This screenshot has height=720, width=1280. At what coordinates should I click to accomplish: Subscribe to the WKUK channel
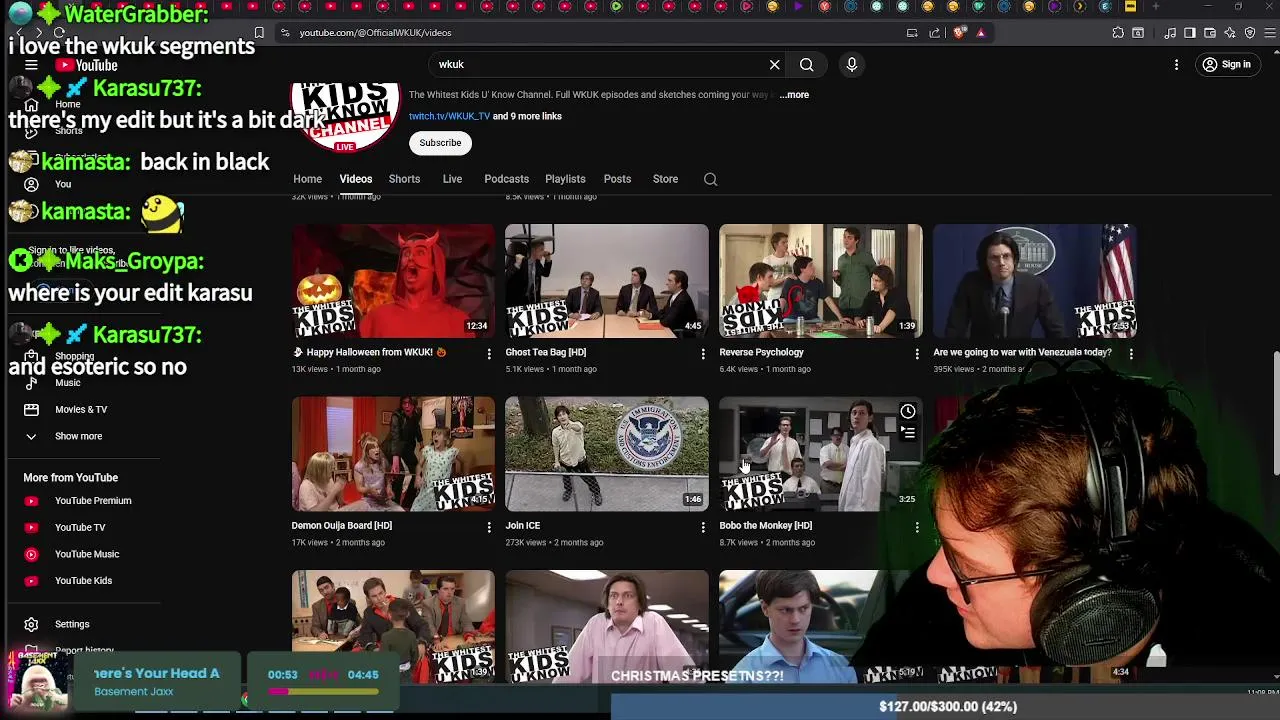[x=440, y=143]
